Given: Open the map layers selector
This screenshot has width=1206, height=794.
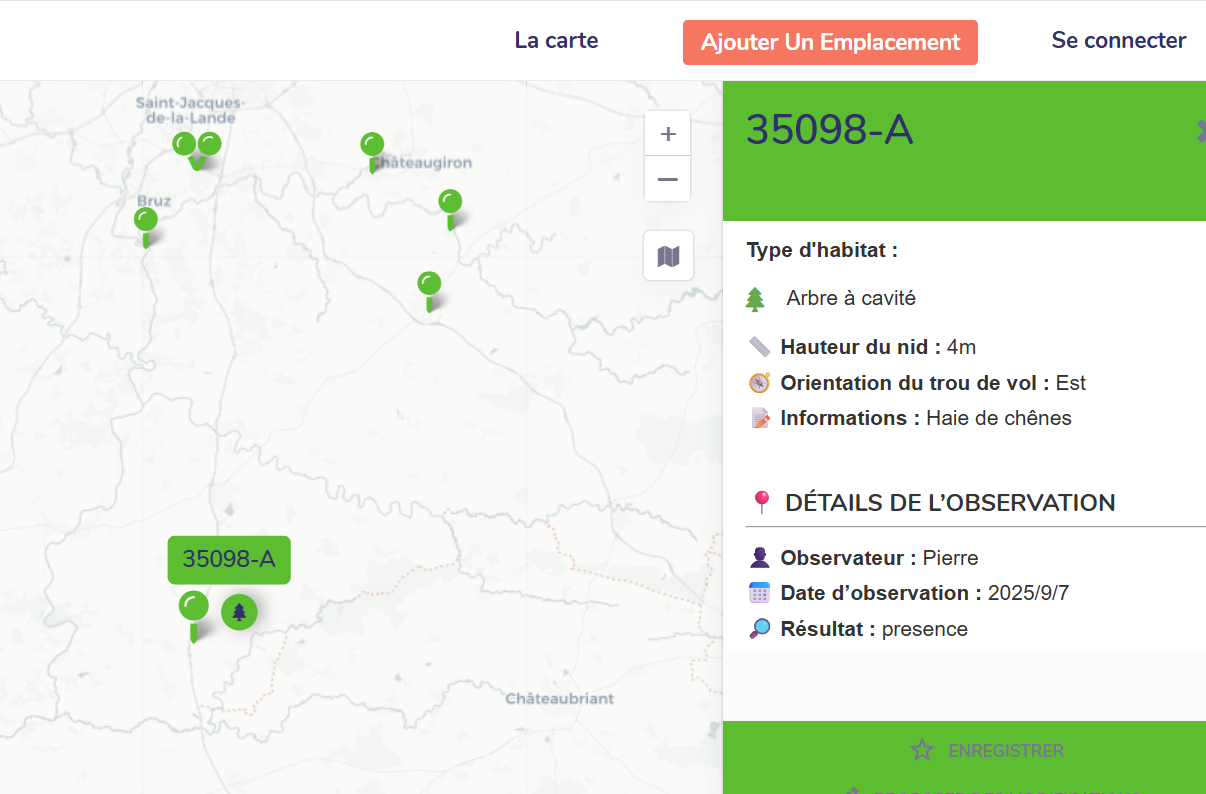Looking at the screenshot, I should (x=668, y=256).
